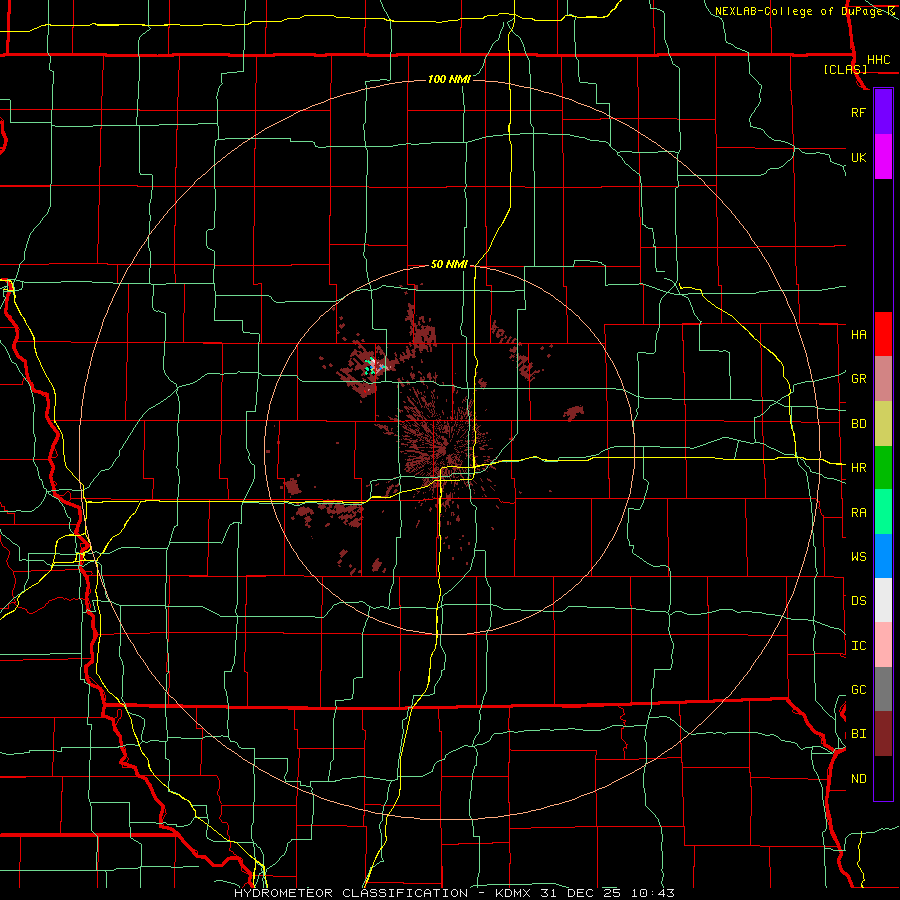Click the KDMX radar site identifier
900x900 pixels.
(x=514, y=893)
